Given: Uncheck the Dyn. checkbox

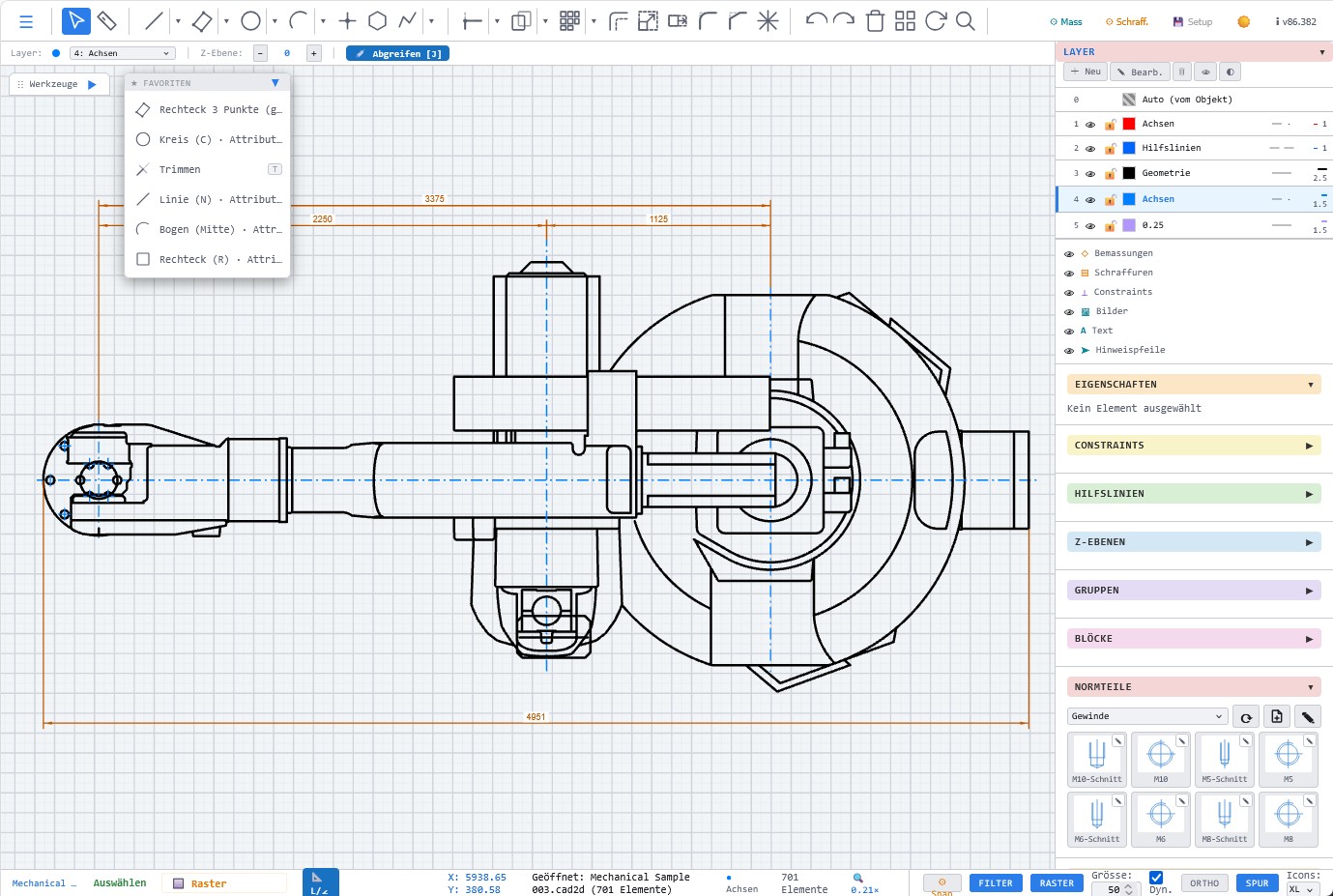Looking at the screenshot, I should click(1156, 878).
